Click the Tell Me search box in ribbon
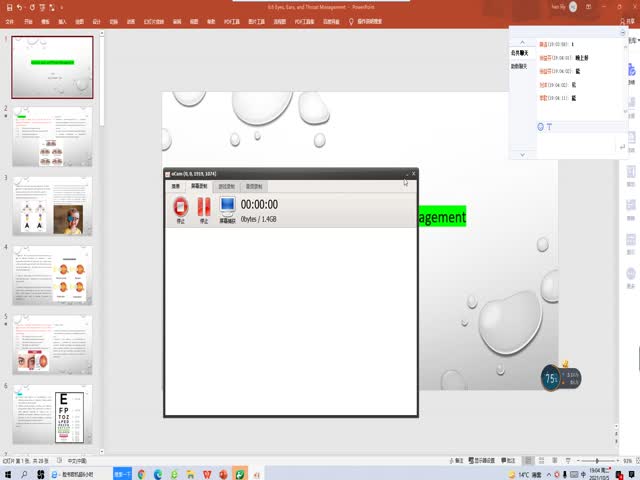Image resolution: width=640 pixels, height=480 pixels. (x=370, y=20)
